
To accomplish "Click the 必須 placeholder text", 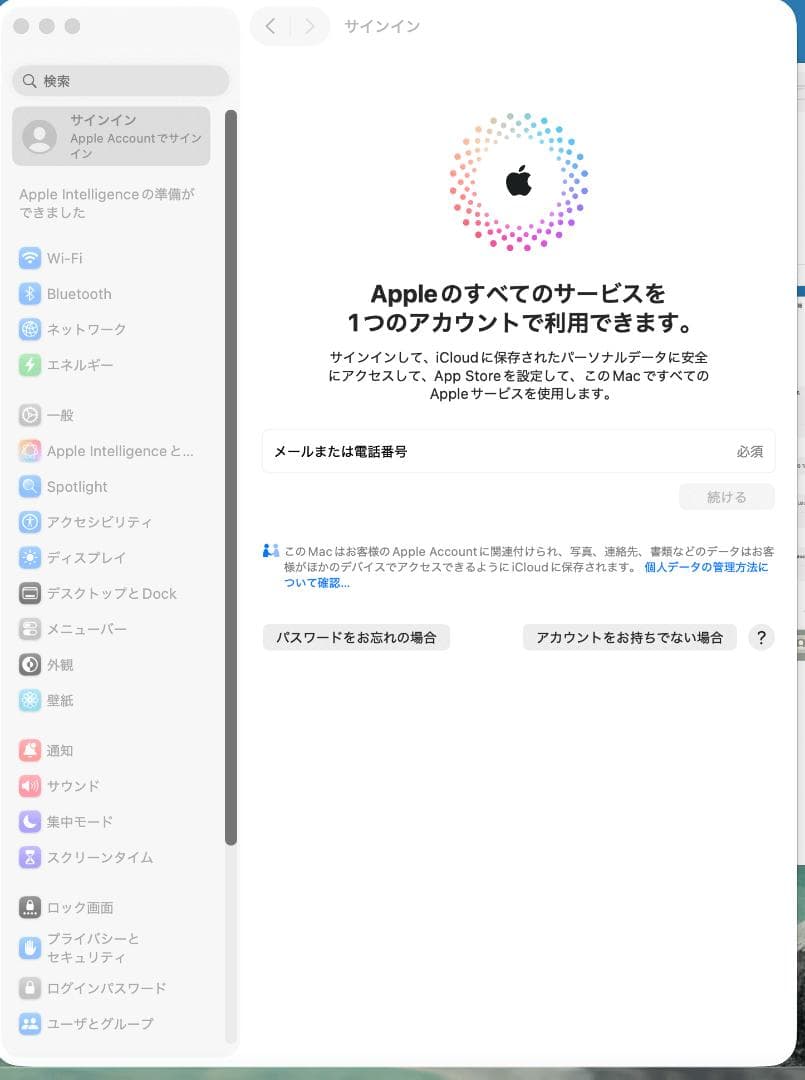I will coord(749,452).
